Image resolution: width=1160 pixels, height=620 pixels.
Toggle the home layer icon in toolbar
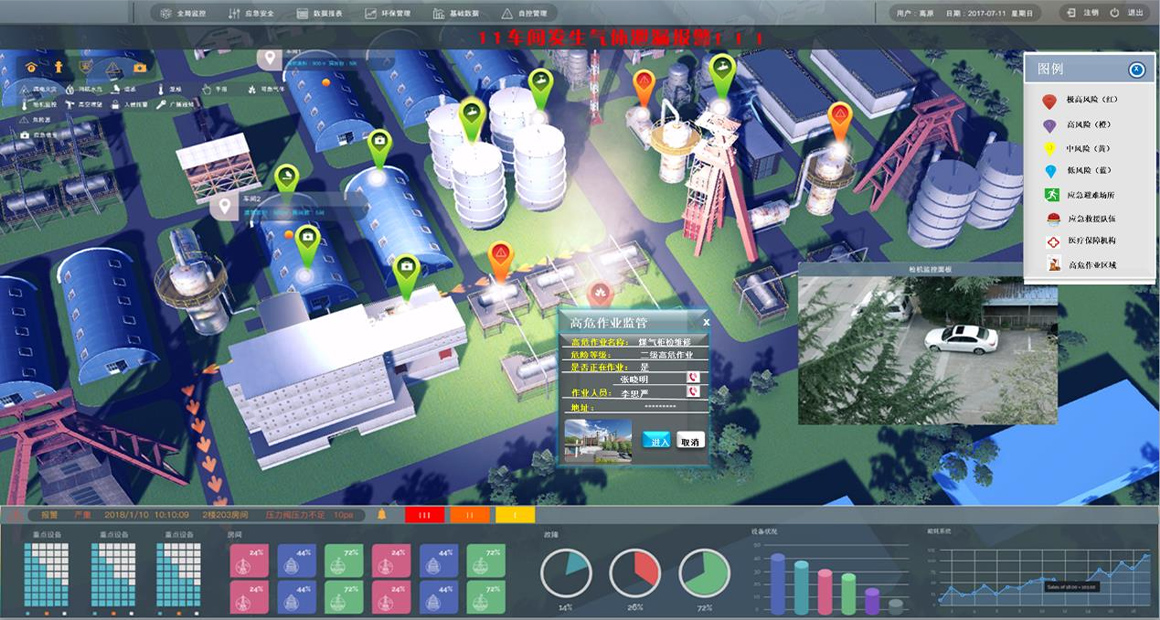pos(32,67)
